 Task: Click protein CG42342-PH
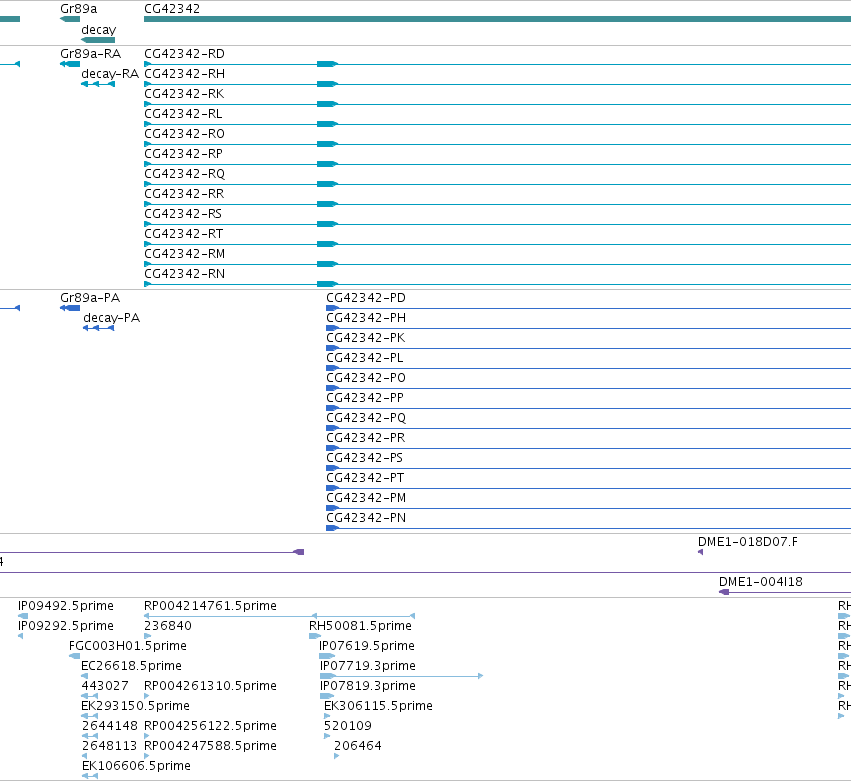click(366, 318)
